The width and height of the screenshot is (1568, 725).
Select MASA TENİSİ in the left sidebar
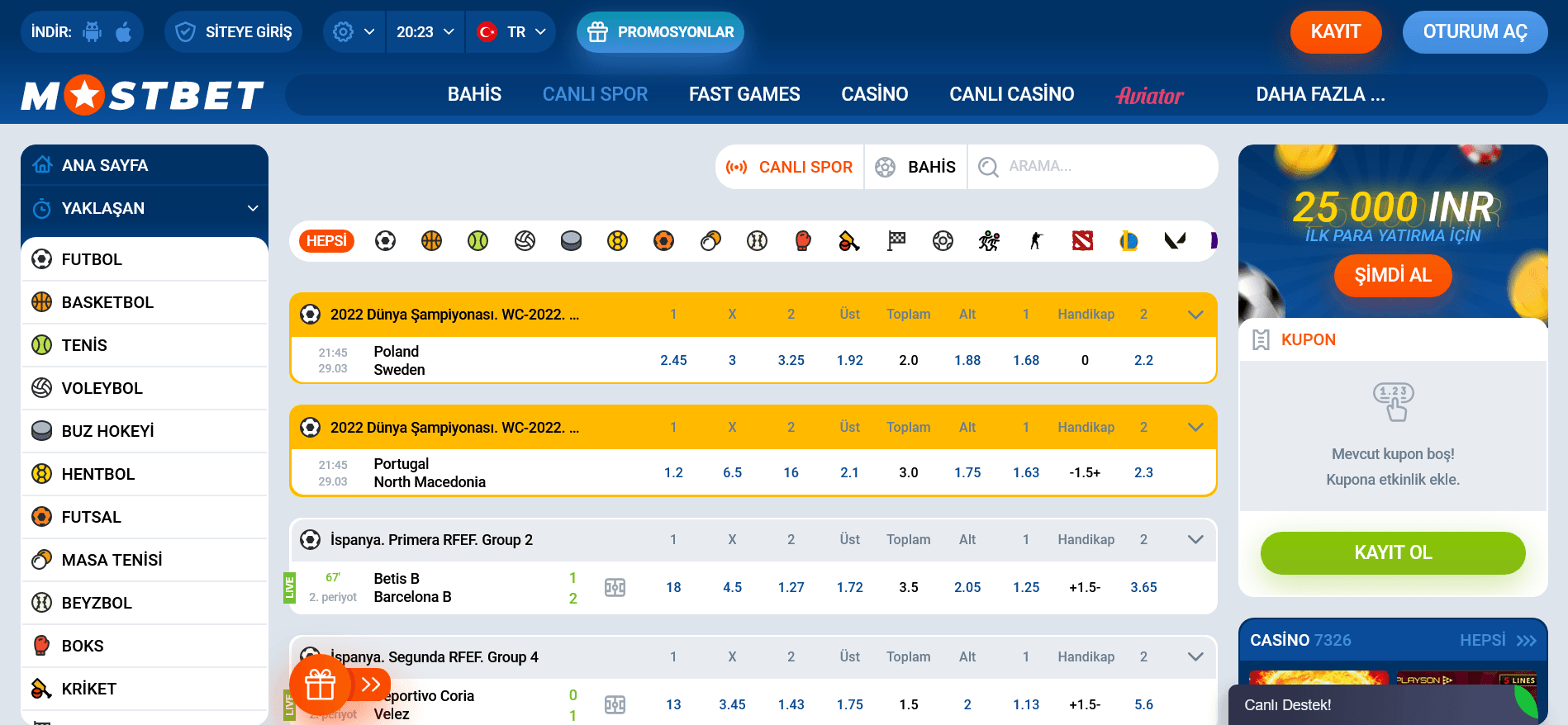click(145, 560)
